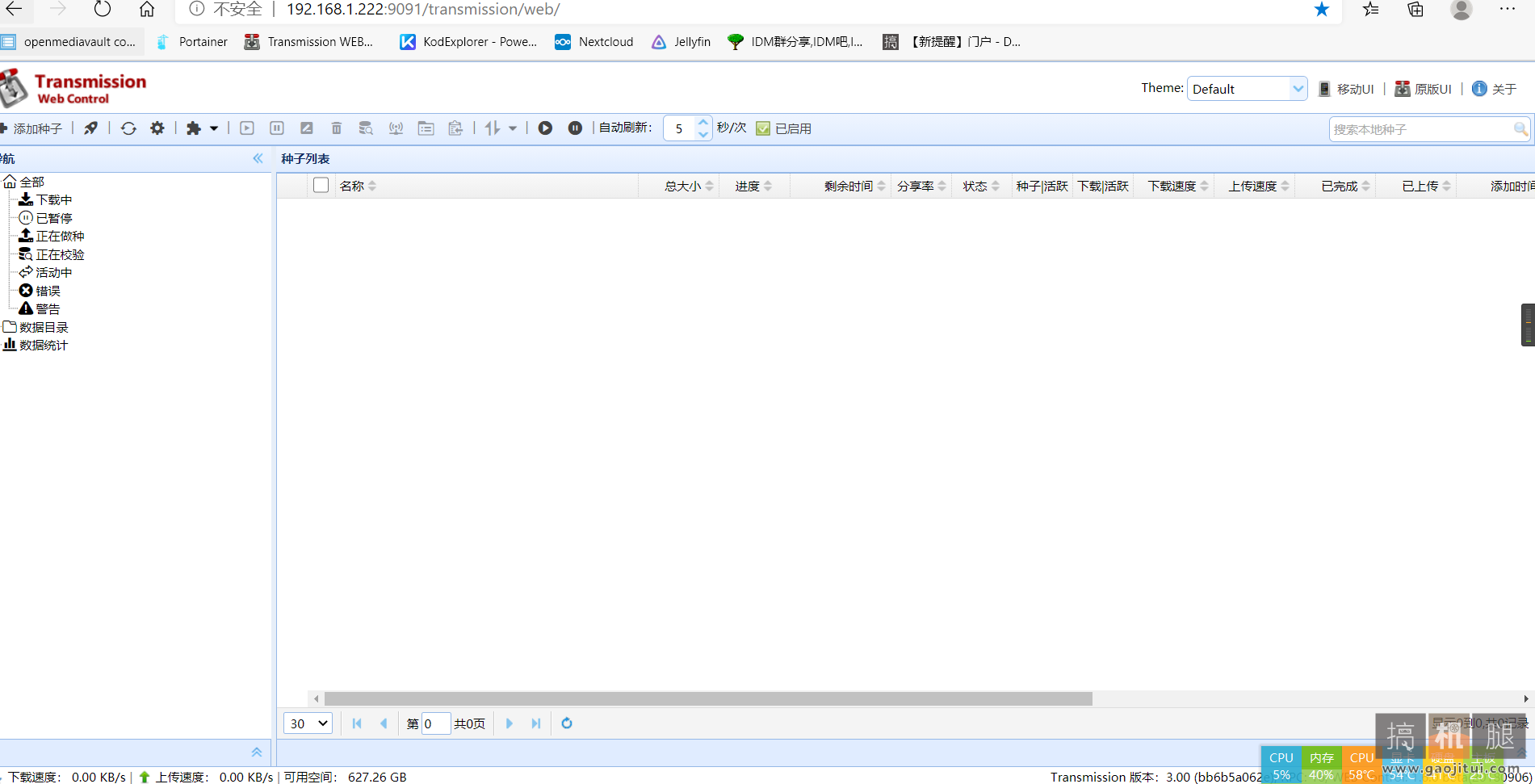This screenshot has height=784, width=1535.
Task: Open the 移动UI mobile interface link
Action: click(1346, 89)
